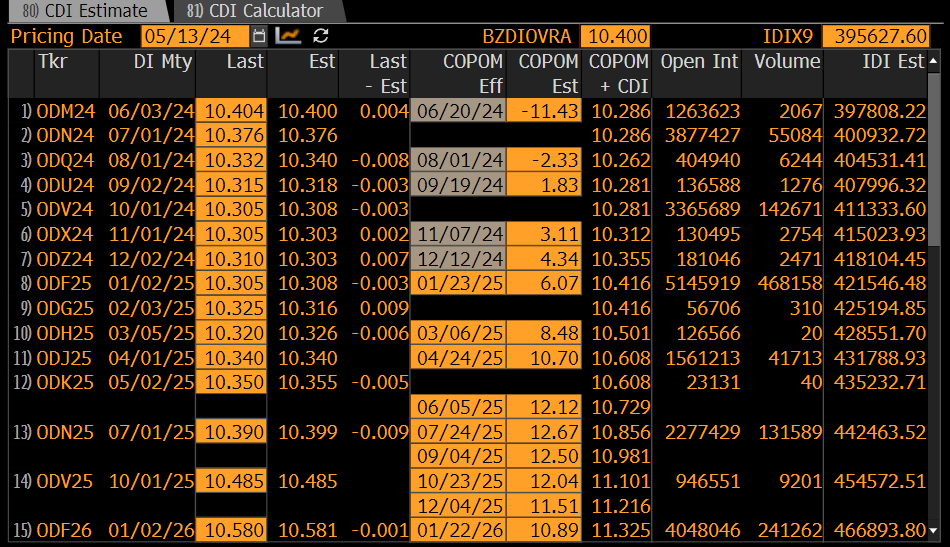
Task: Switch to the CDI Calculator tab
Action: pyautogui.click(x=258, y=11)
